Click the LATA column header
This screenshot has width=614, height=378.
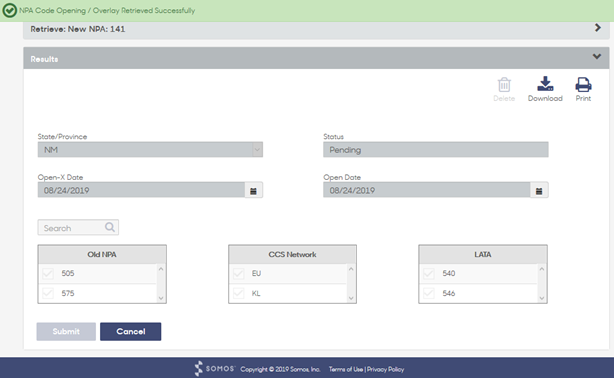(x=483, y=255)
